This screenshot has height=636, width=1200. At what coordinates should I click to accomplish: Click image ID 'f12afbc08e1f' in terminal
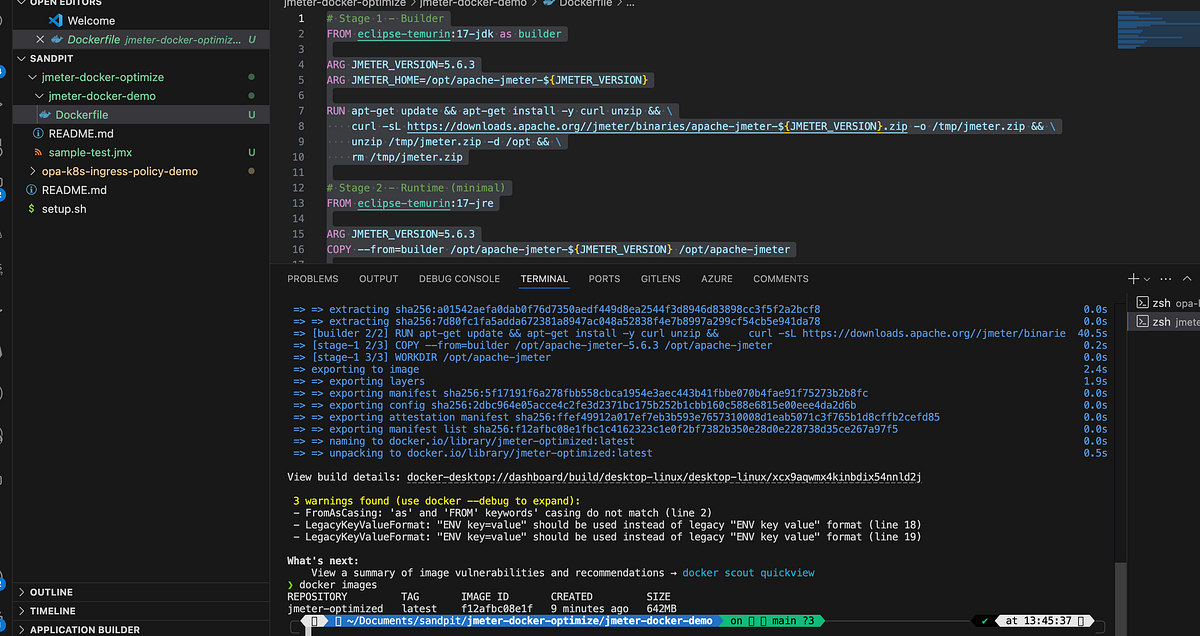tap(497, 608)
